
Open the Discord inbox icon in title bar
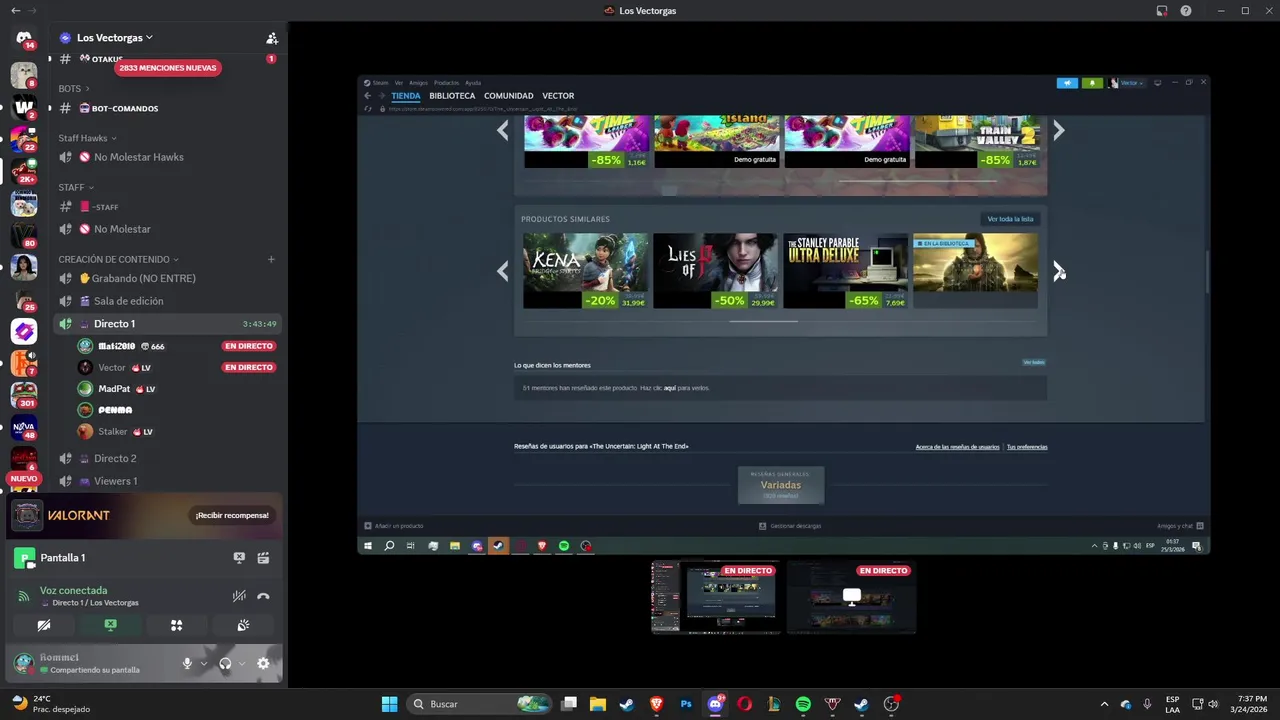pyautogui.click(x=1162, y=10)
